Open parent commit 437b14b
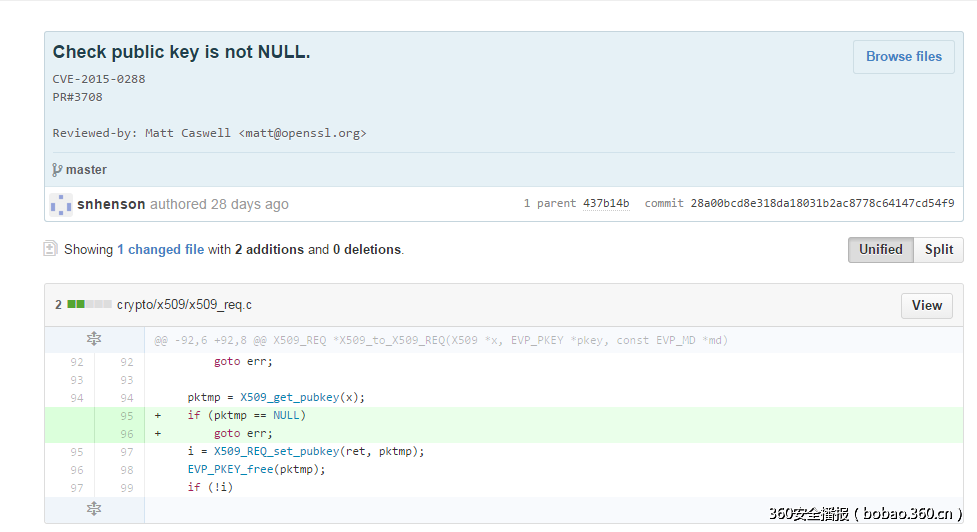Screen dimensions: 977x532 (x=606, y=204)
